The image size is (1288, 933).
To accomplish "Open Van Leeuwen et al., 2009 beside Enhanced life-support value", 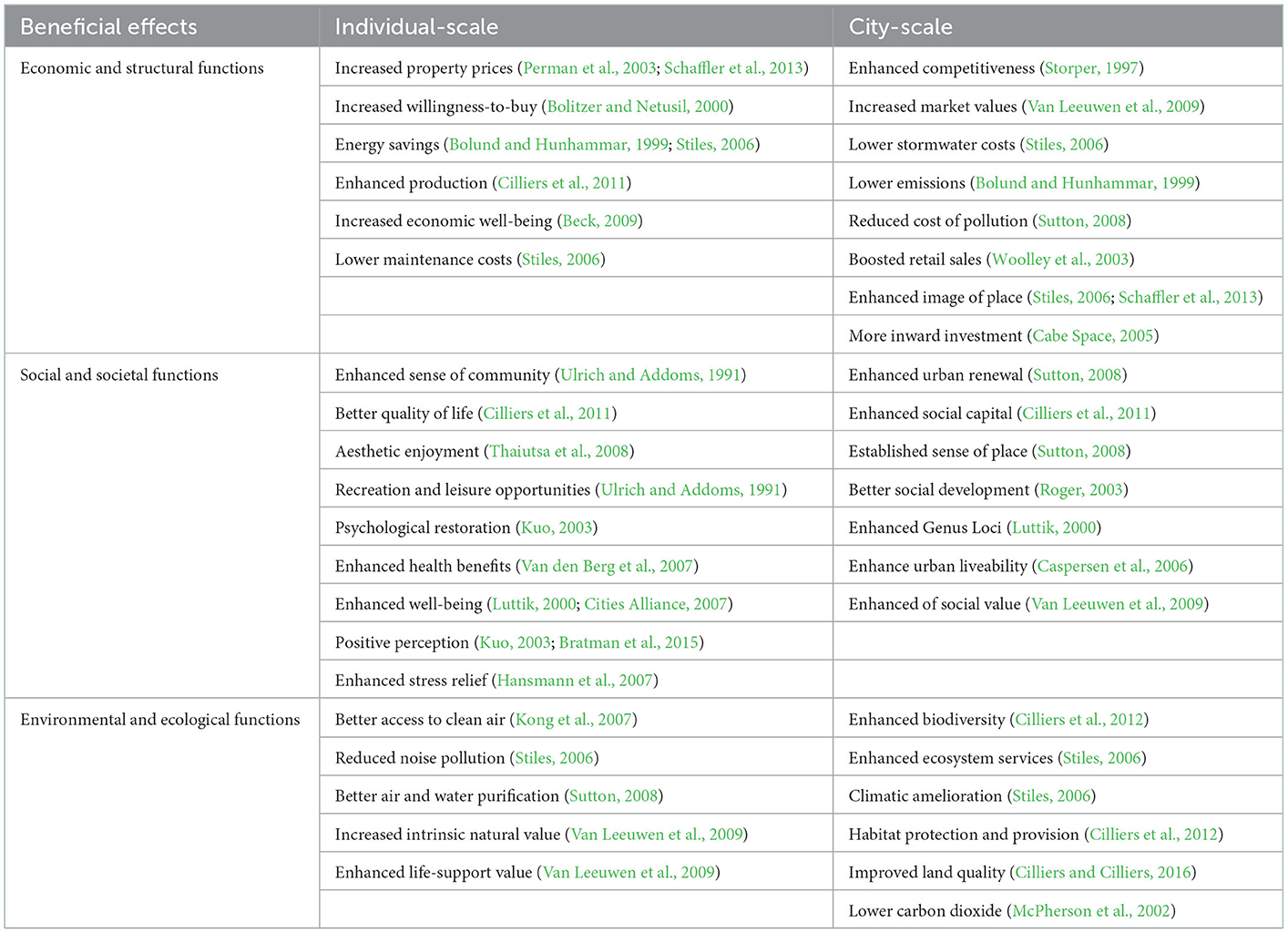I will (629, 873).
